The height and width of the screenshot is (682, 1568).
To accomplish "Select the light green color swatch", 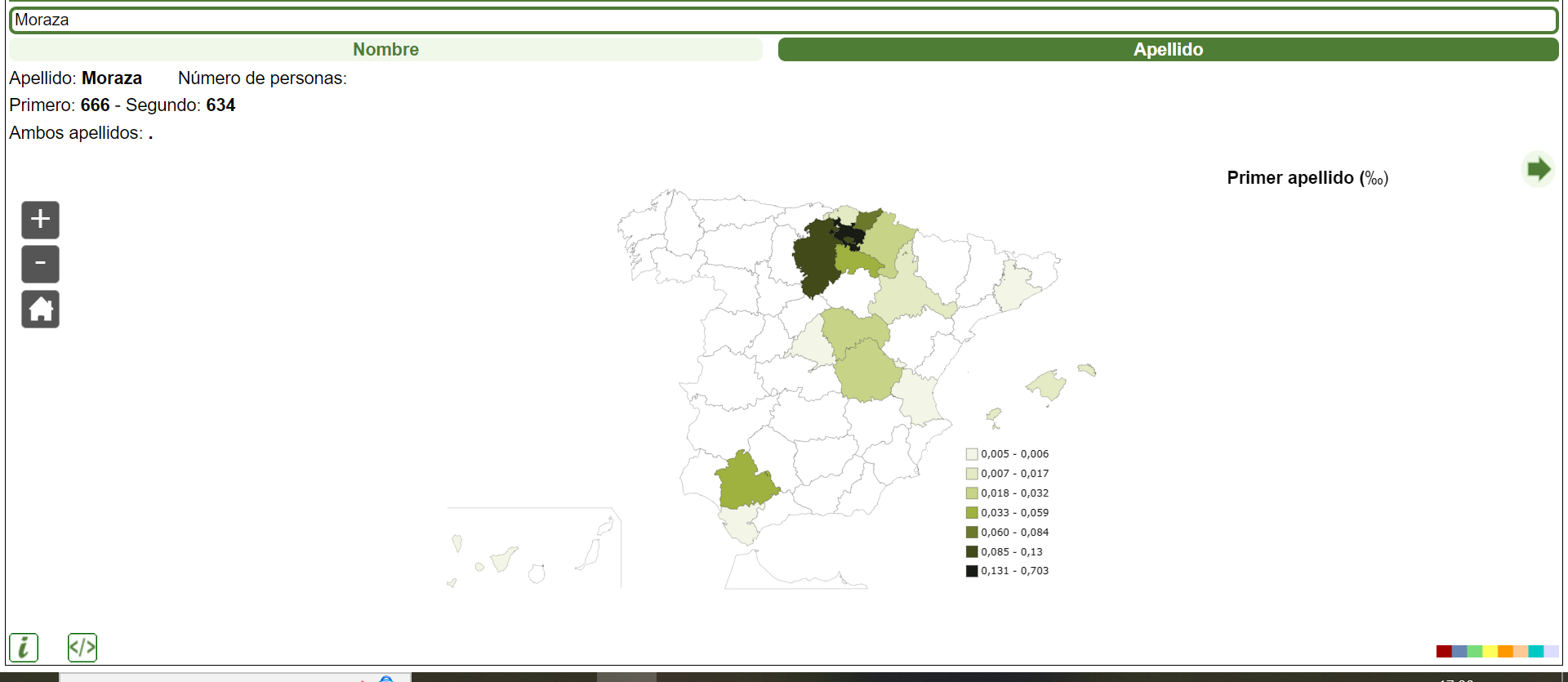I will tap(1474, 651).
